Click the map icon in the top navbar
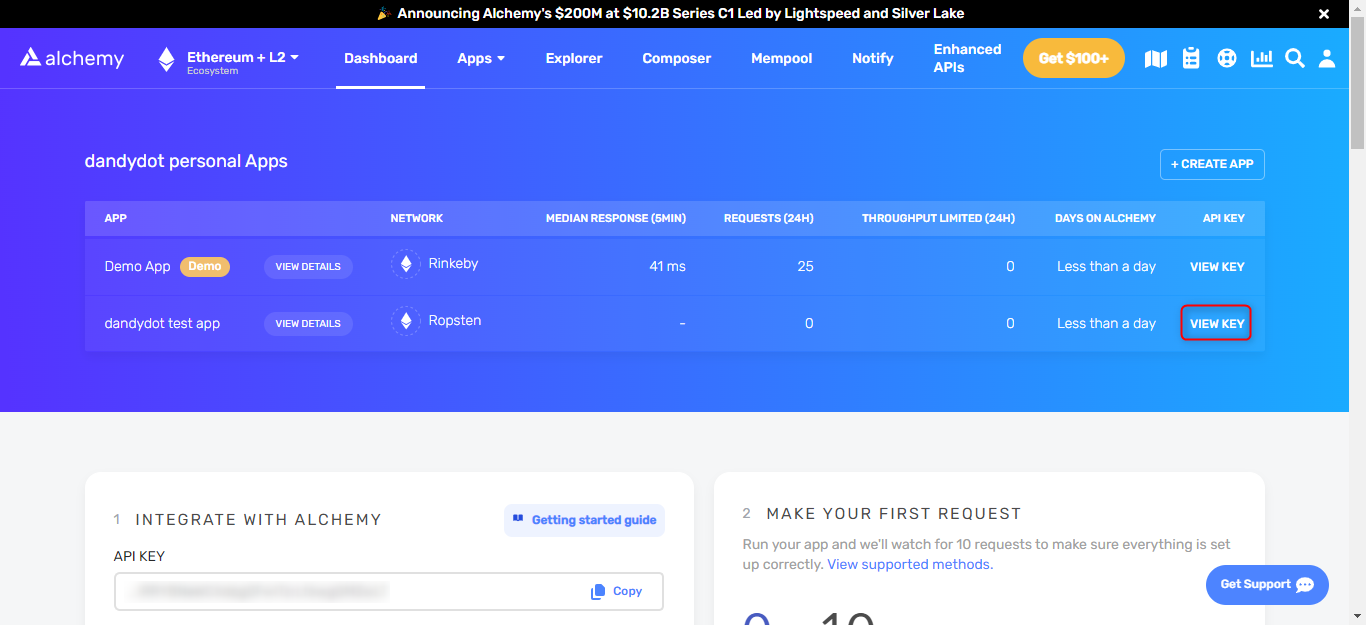This screenshot has width=1366, height=625. tap(1156, 59)
